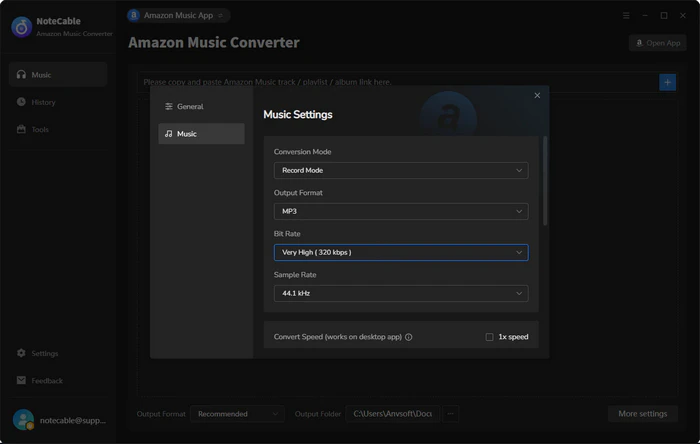Click the Music Settings heading

(x=298, y=115)
